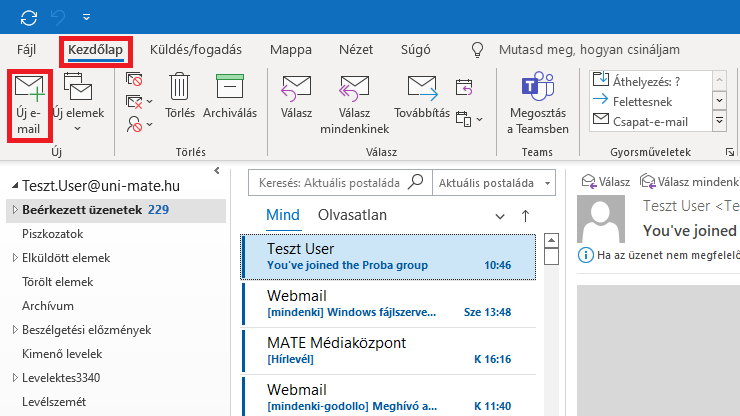Click the send/receive sync icon in title bar
Viewport: 740px width, 416px height.
click(x=29, y=17)
